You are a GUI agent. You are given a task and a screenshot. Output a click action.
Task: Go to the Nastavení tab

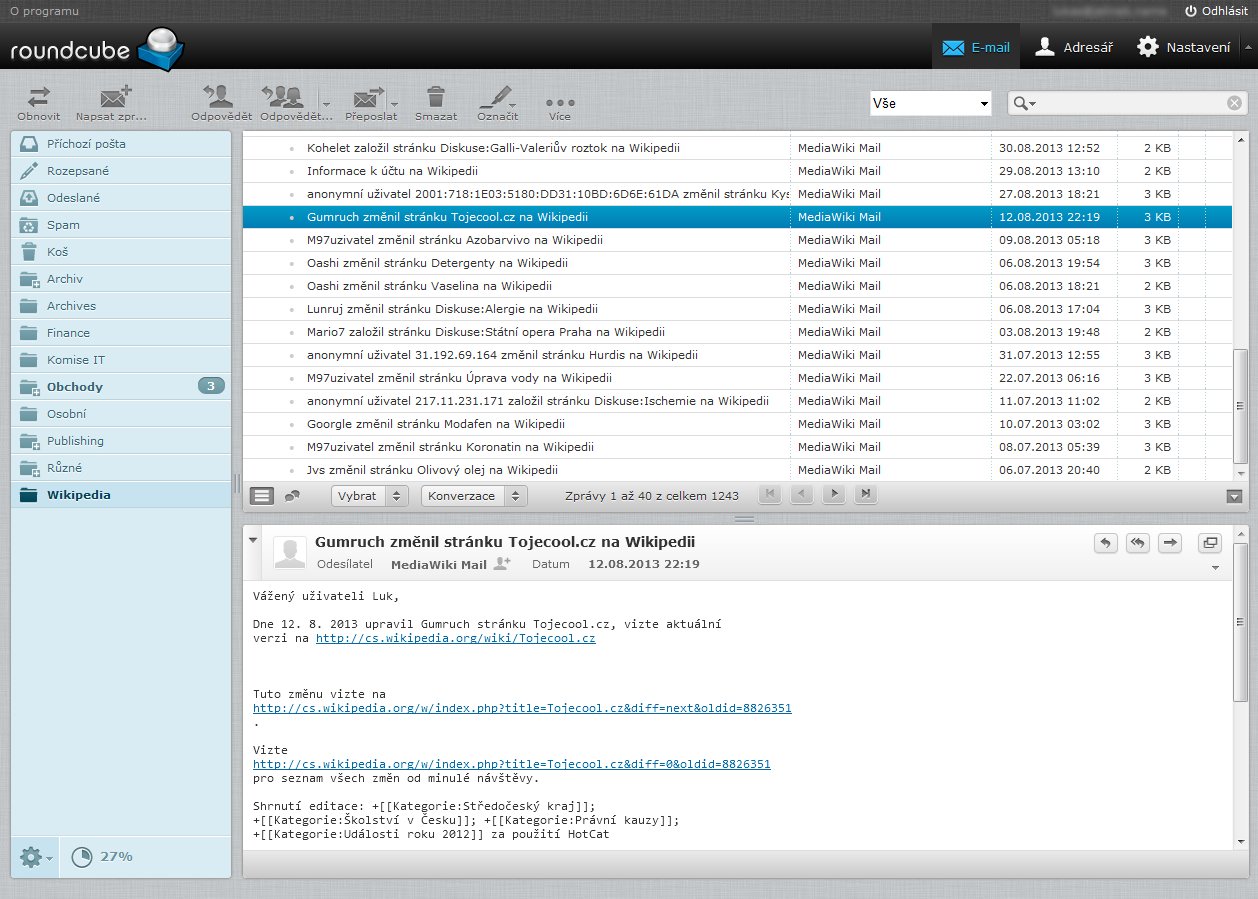coord(1183,47)
